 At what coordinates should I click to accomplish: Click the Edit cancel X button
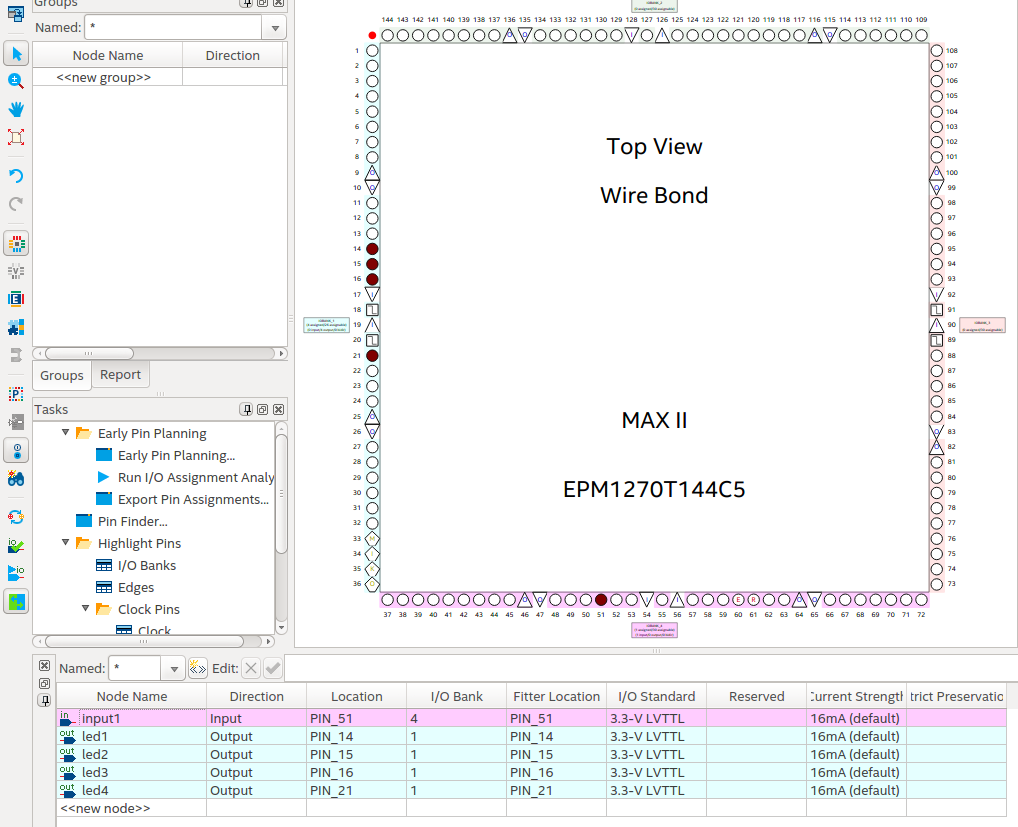(251, 668)
